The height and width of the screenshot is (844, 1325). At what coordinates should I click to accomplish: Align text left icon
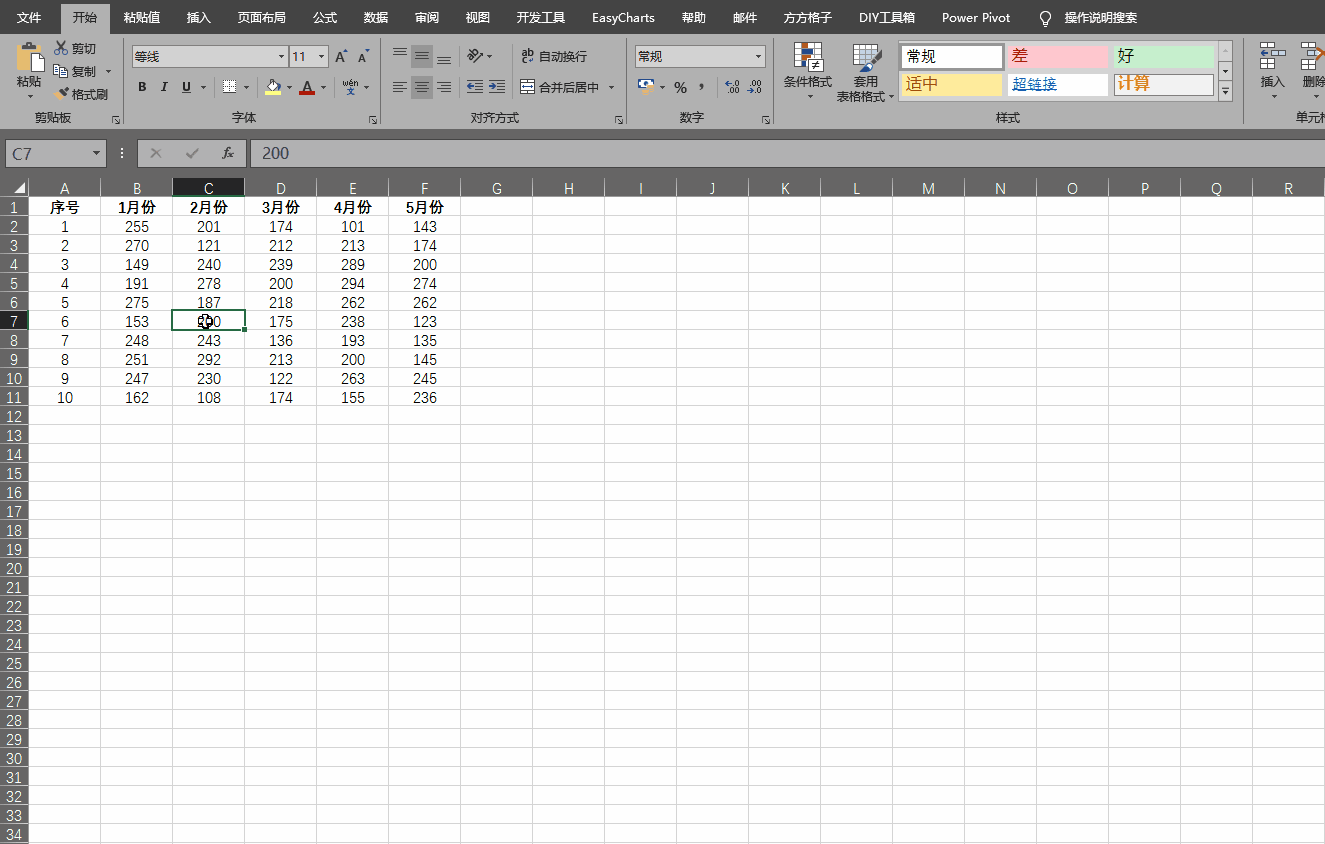tap(400, 87)
